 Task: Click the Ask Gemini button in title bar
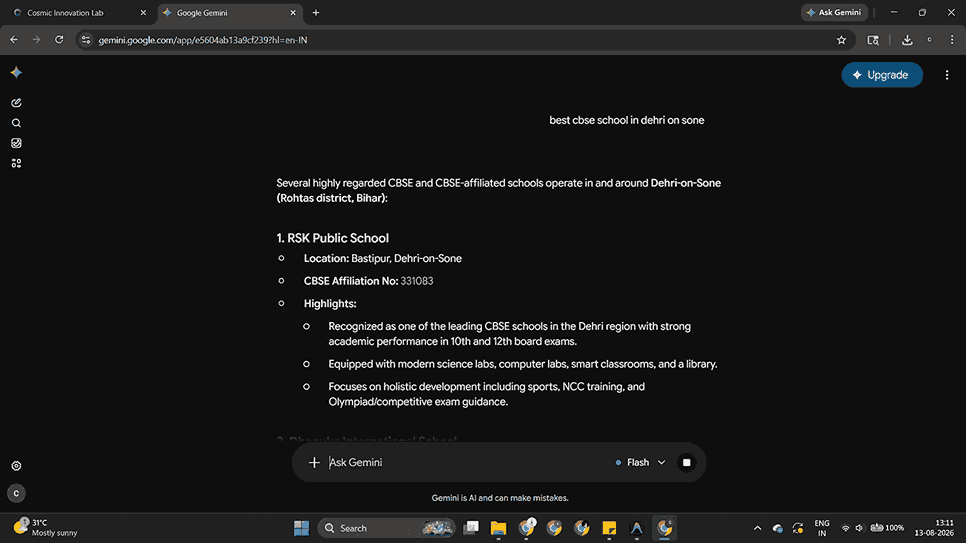(x=834, y=12)
